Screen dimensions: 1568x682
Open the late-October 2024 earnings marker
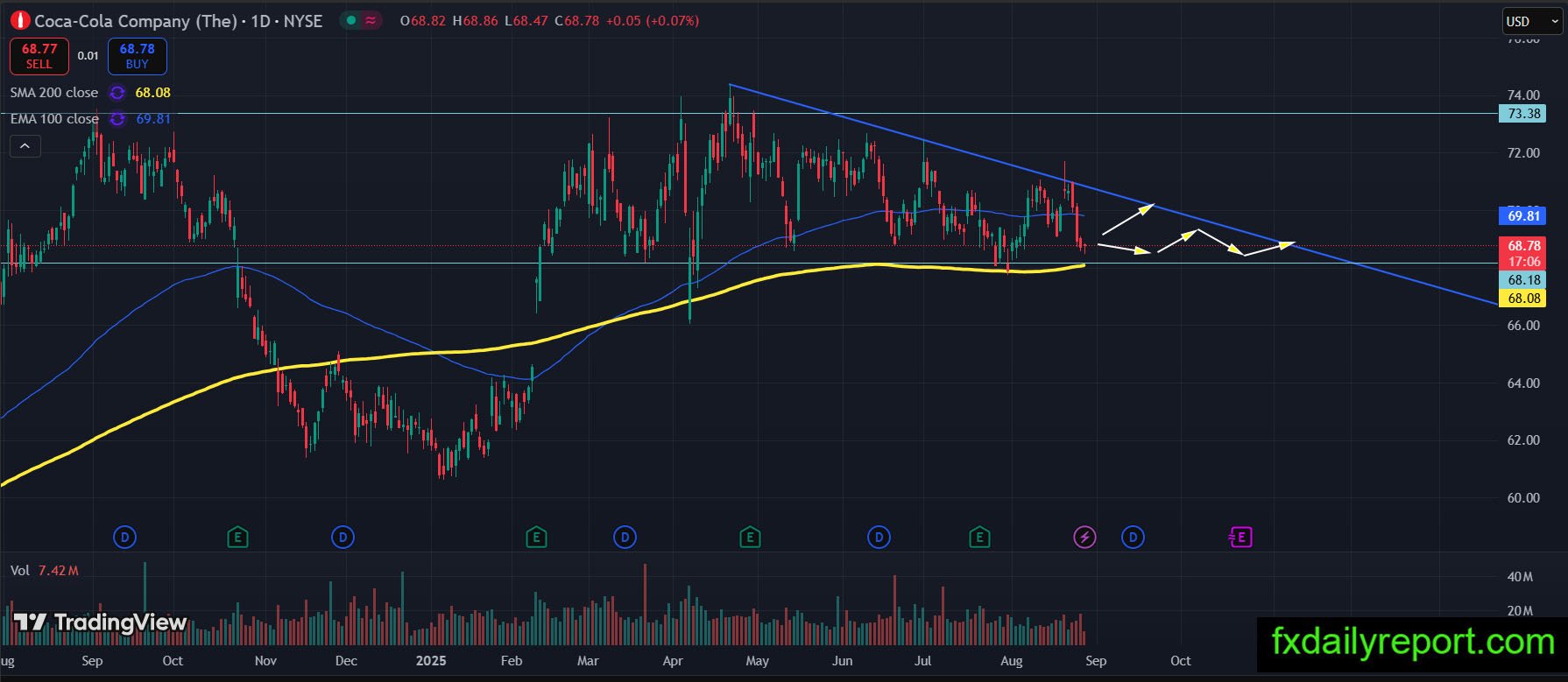(237, 537)
